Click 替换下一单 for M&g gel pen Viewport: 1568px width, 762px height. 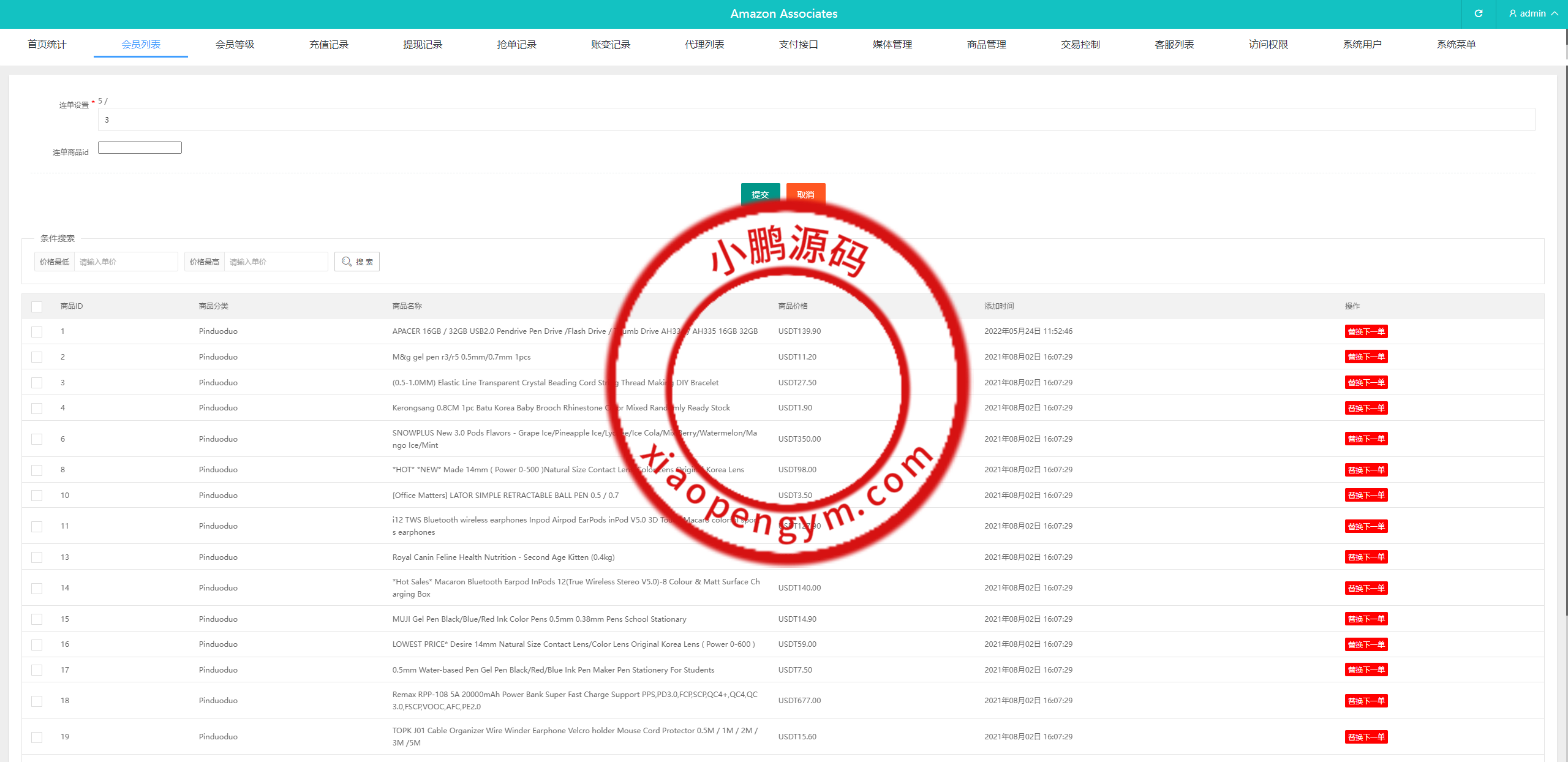(x=1366, y=356)
